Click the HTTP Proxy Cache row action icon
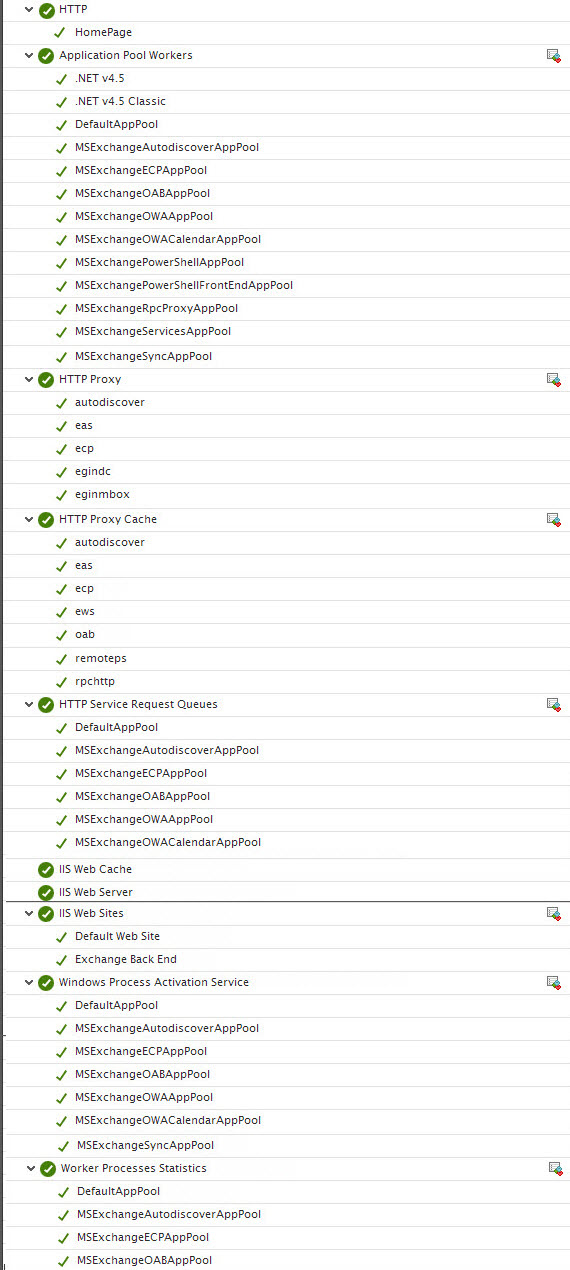This screenshot has height=1270, width=570. click(x=553, y=520)
